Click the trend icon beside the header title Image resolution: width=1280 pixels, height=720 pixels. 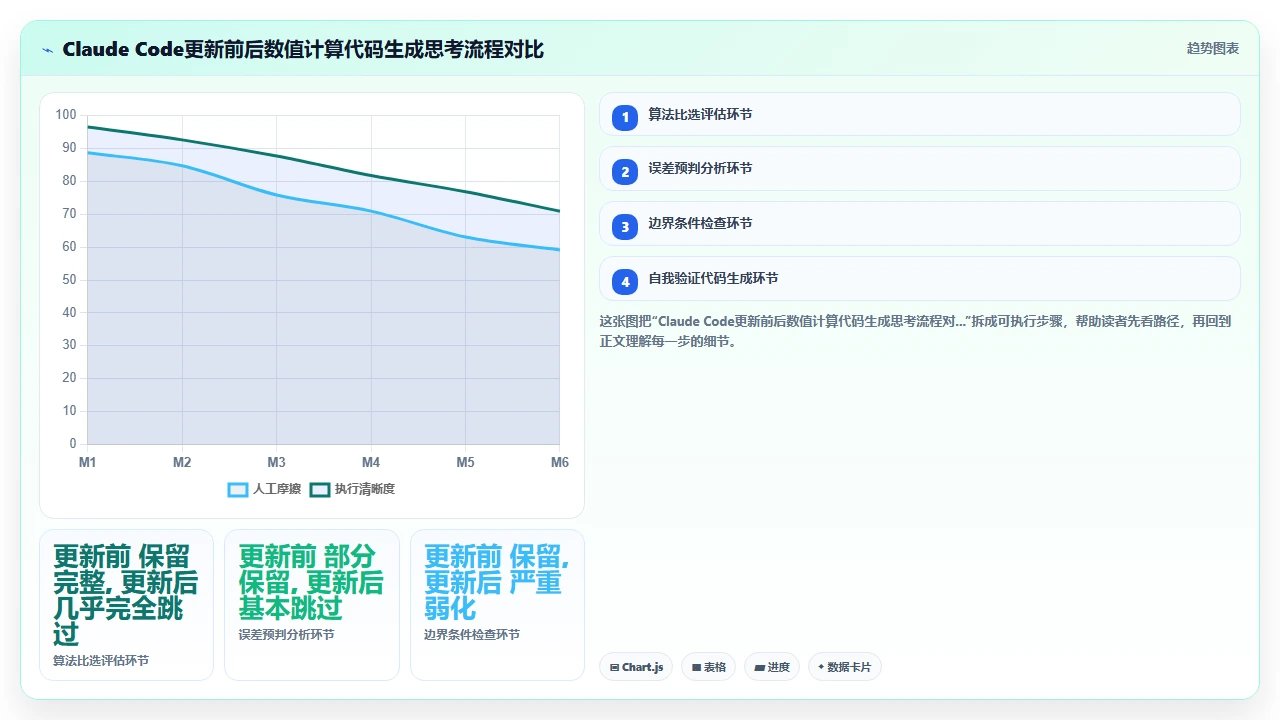[47, 50]
